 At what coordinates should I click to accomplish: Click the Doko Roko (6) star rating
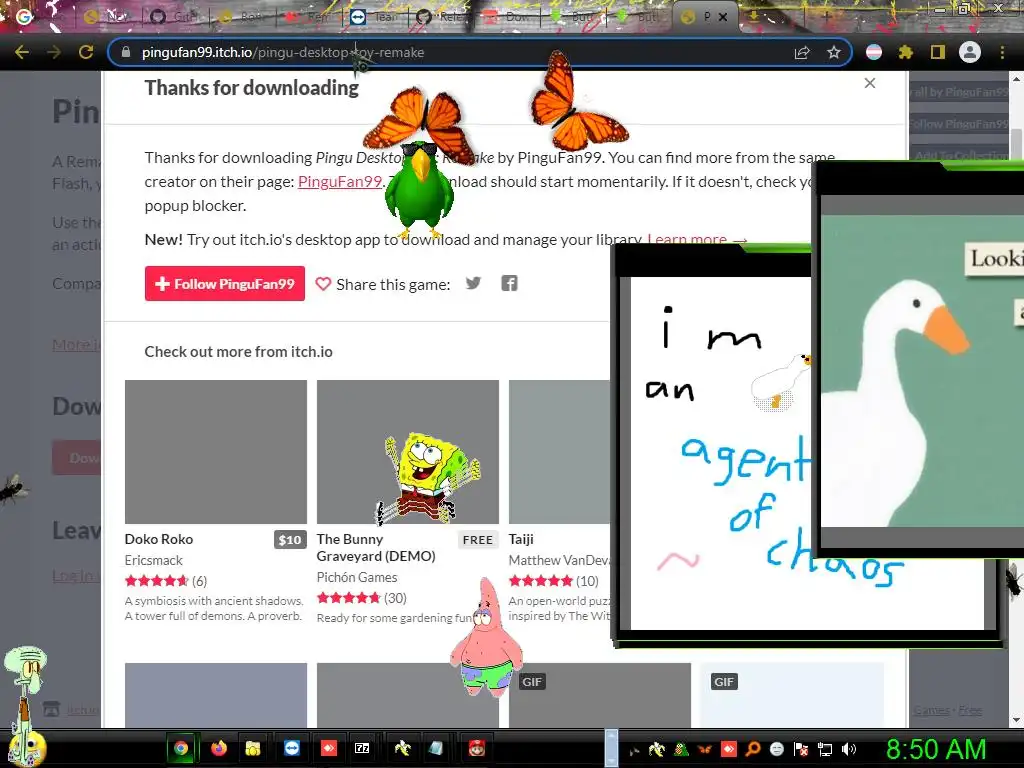pyautogui.click(x=165, y=581)
